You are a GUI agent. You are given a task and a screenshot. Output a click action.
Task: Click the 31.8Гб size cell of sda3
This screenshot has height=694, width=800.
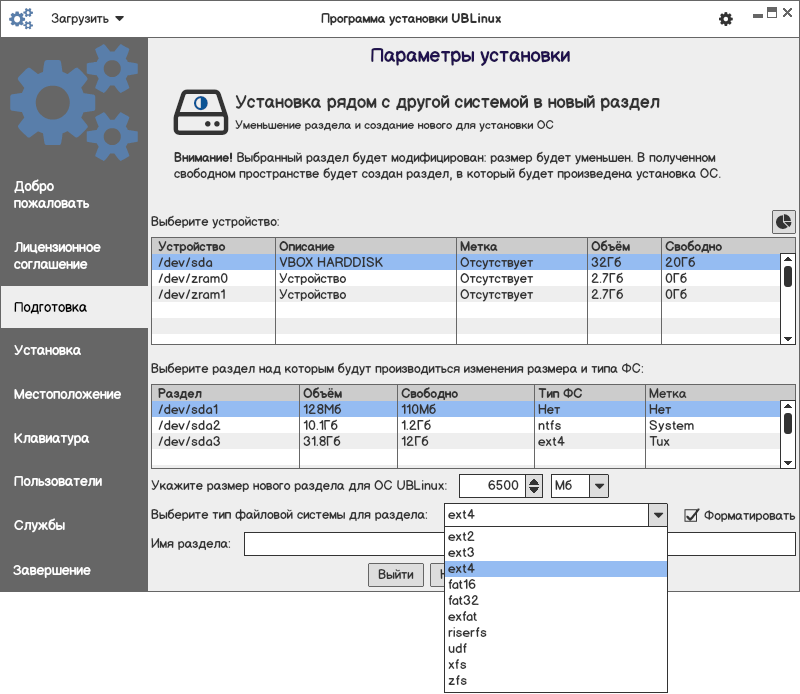348,441
